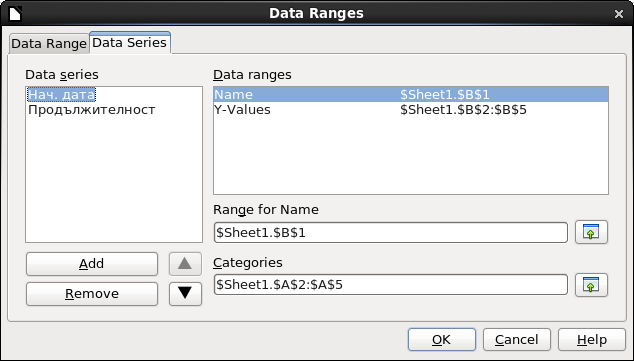Choose the Y-Values row in Data ranges
The image size is (634, 361).
click(411, 110)
